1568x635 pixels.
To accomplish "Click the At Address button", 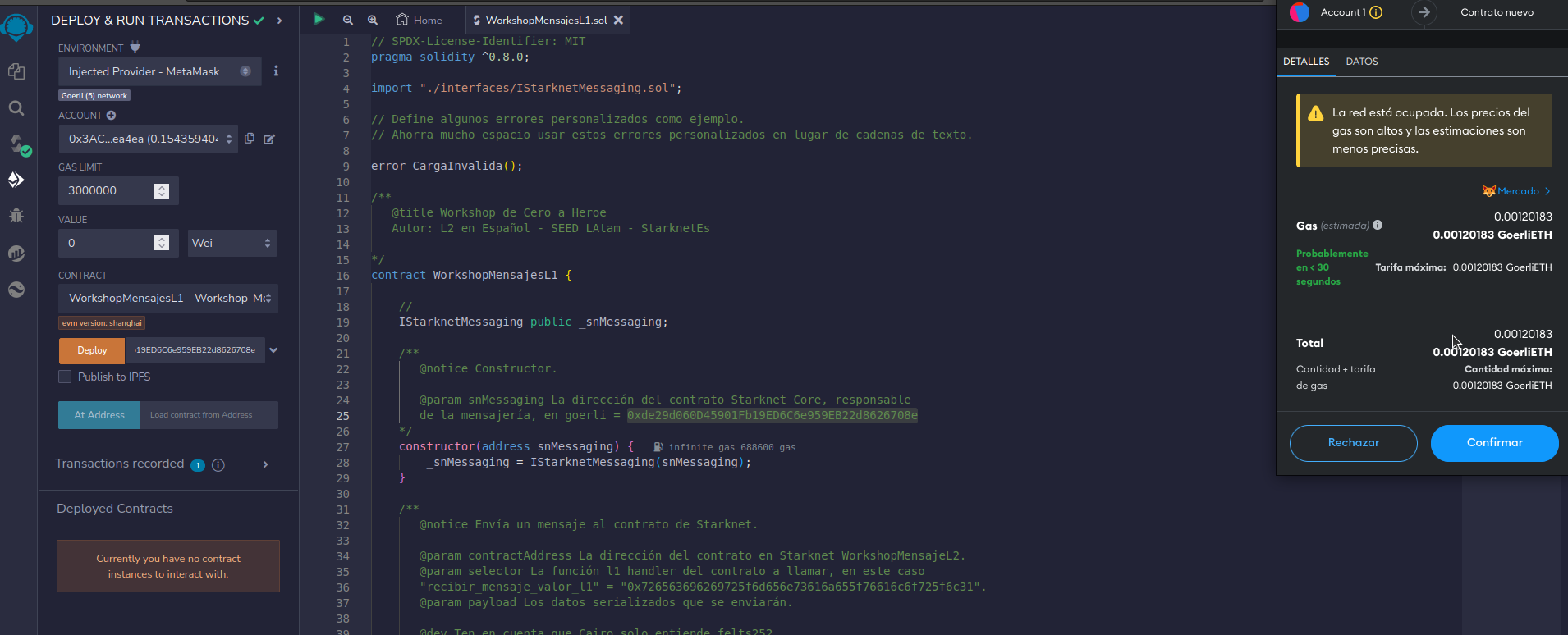I will 99,415.
